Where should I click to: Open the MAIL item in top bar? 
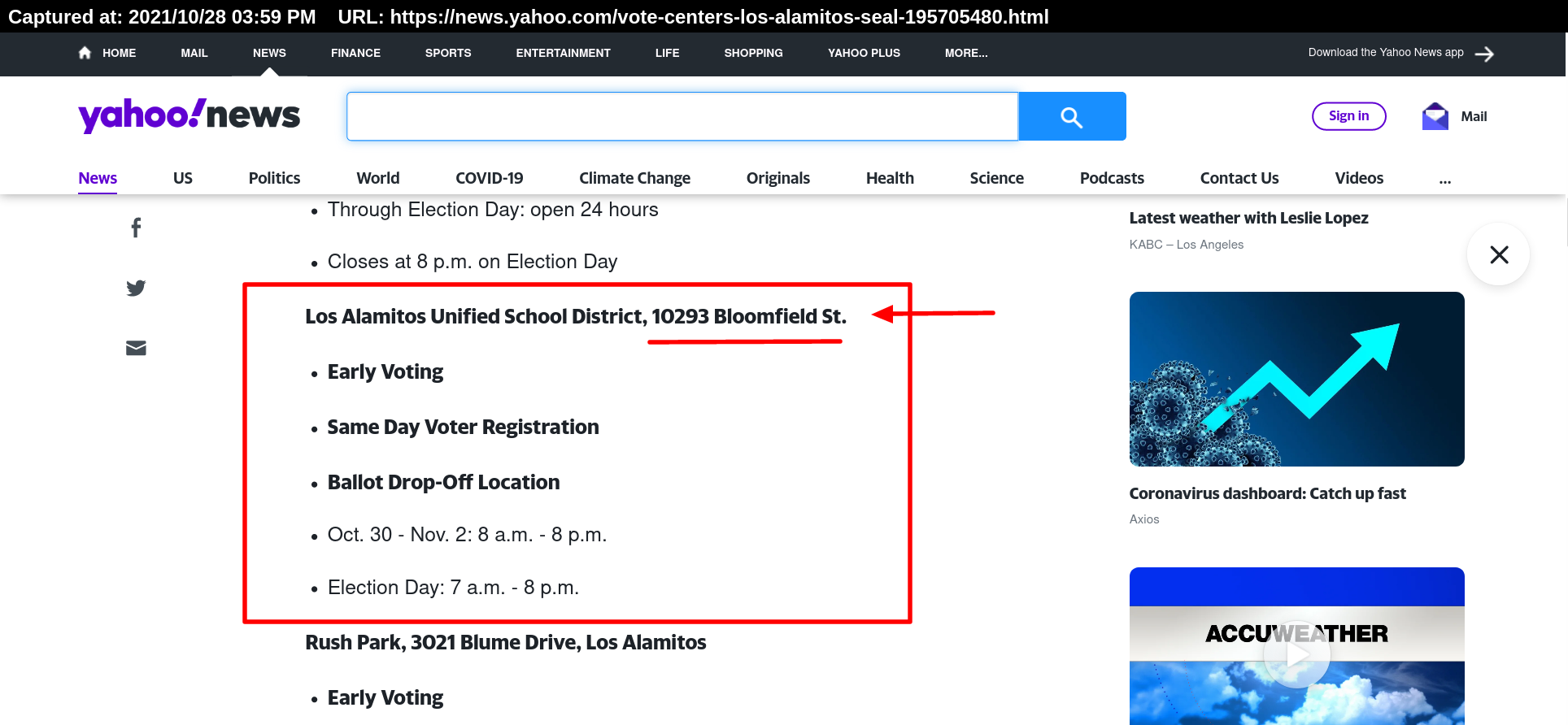click(x=194, y=53)
